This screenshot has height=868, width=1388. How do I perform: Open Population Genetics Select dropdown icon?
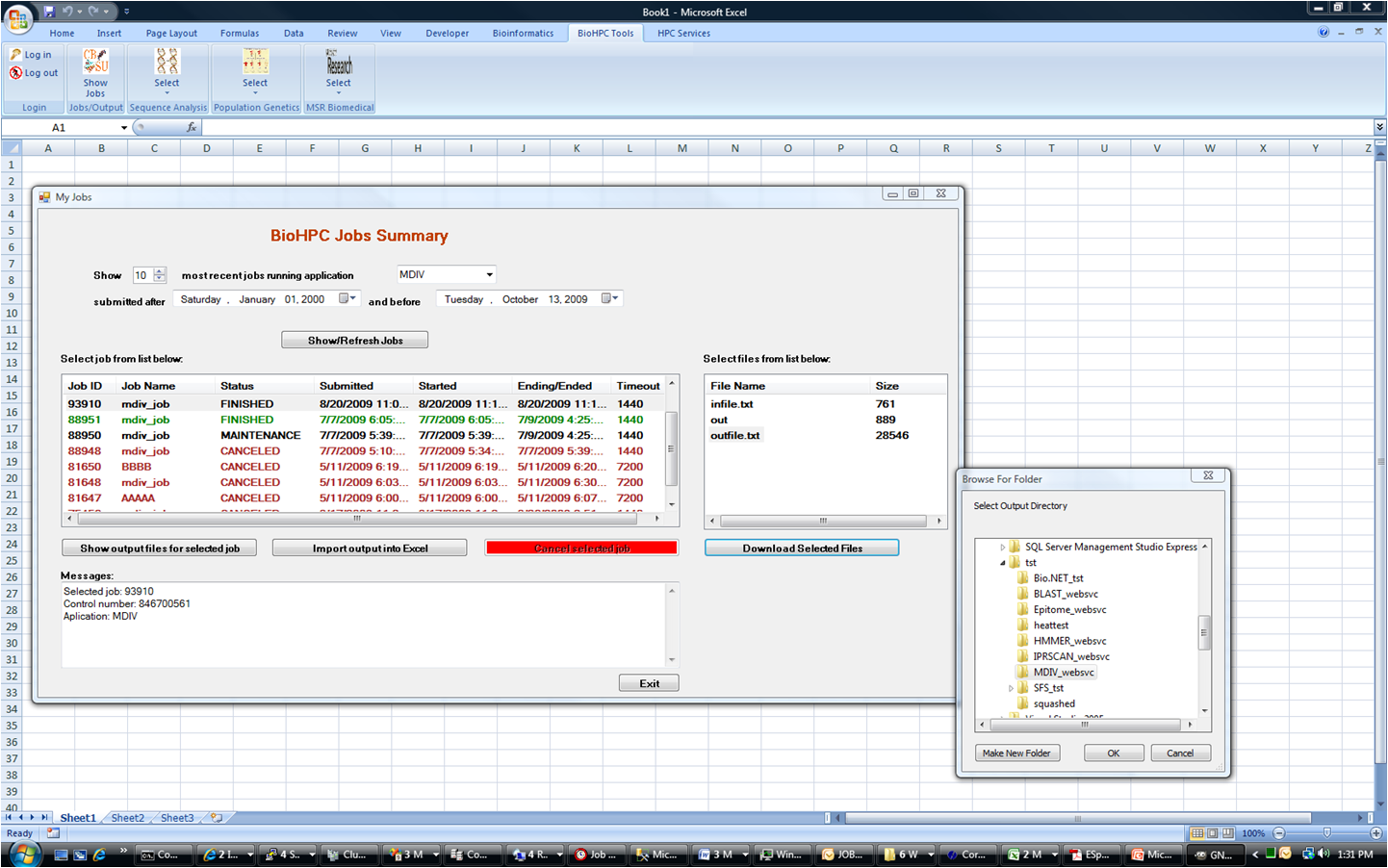255,72
